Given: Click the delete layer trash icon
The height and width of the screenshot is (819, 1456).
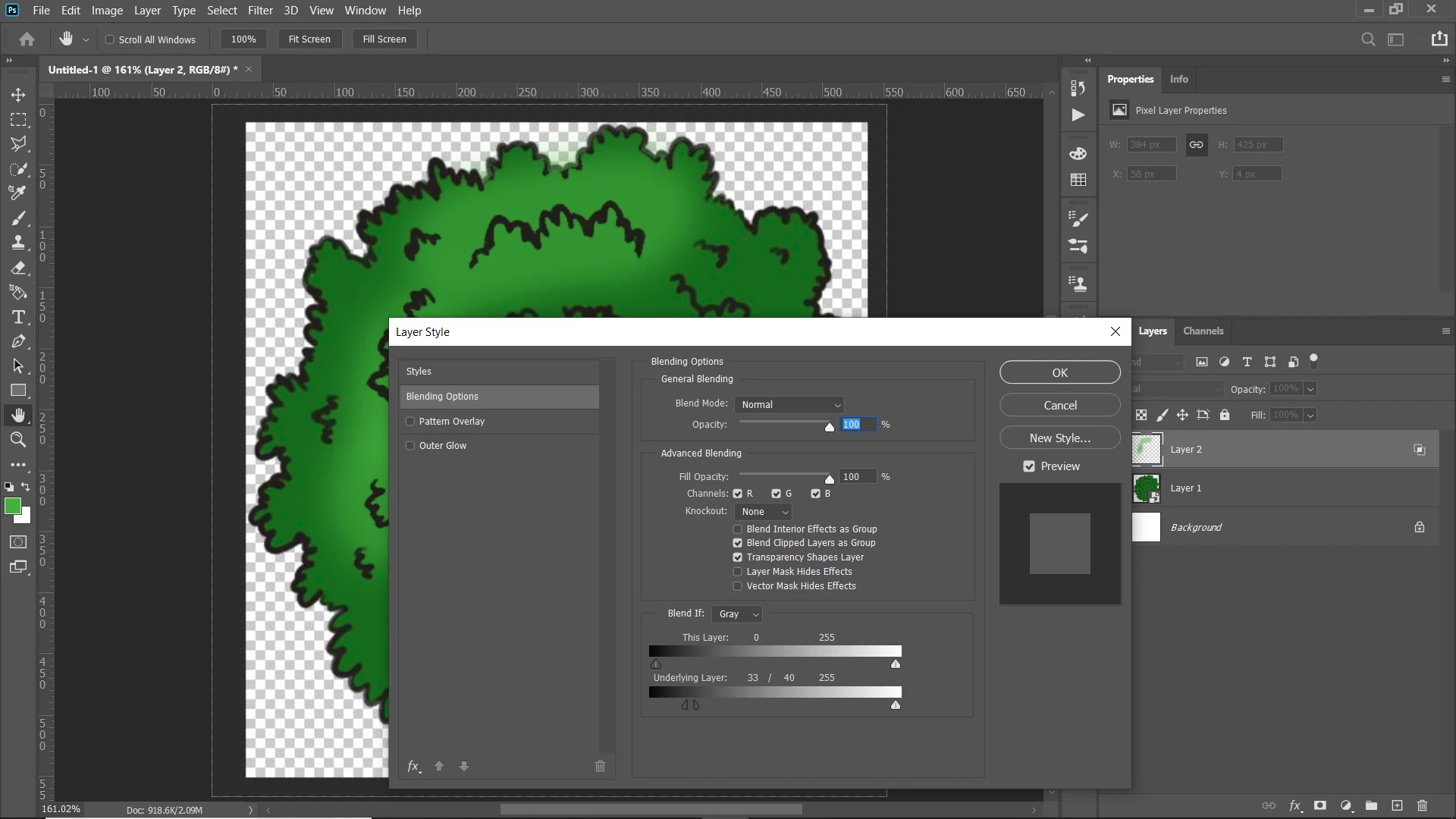Looking at the screenshot, I should [x=1422, y=805].
